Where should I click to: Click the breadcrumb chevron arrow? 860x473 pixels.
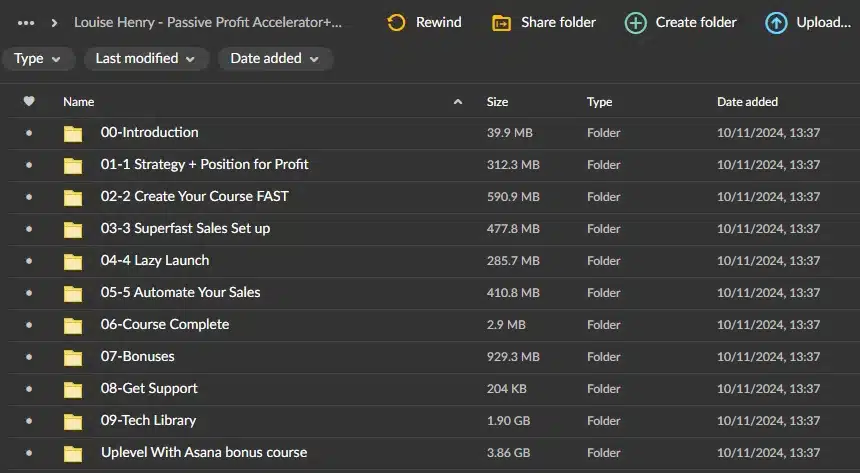click(54, 23)
